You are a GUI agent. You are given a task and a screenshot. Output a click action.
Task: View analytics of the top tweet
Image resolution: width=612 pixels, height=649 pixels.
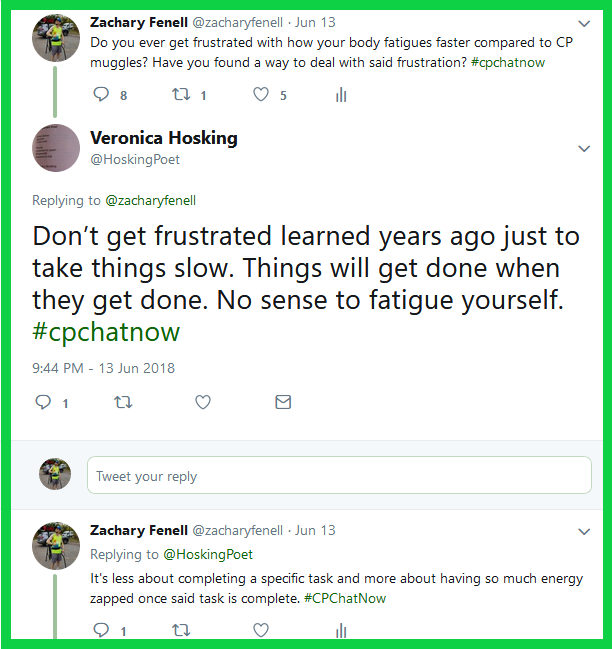tap(341, 95)
